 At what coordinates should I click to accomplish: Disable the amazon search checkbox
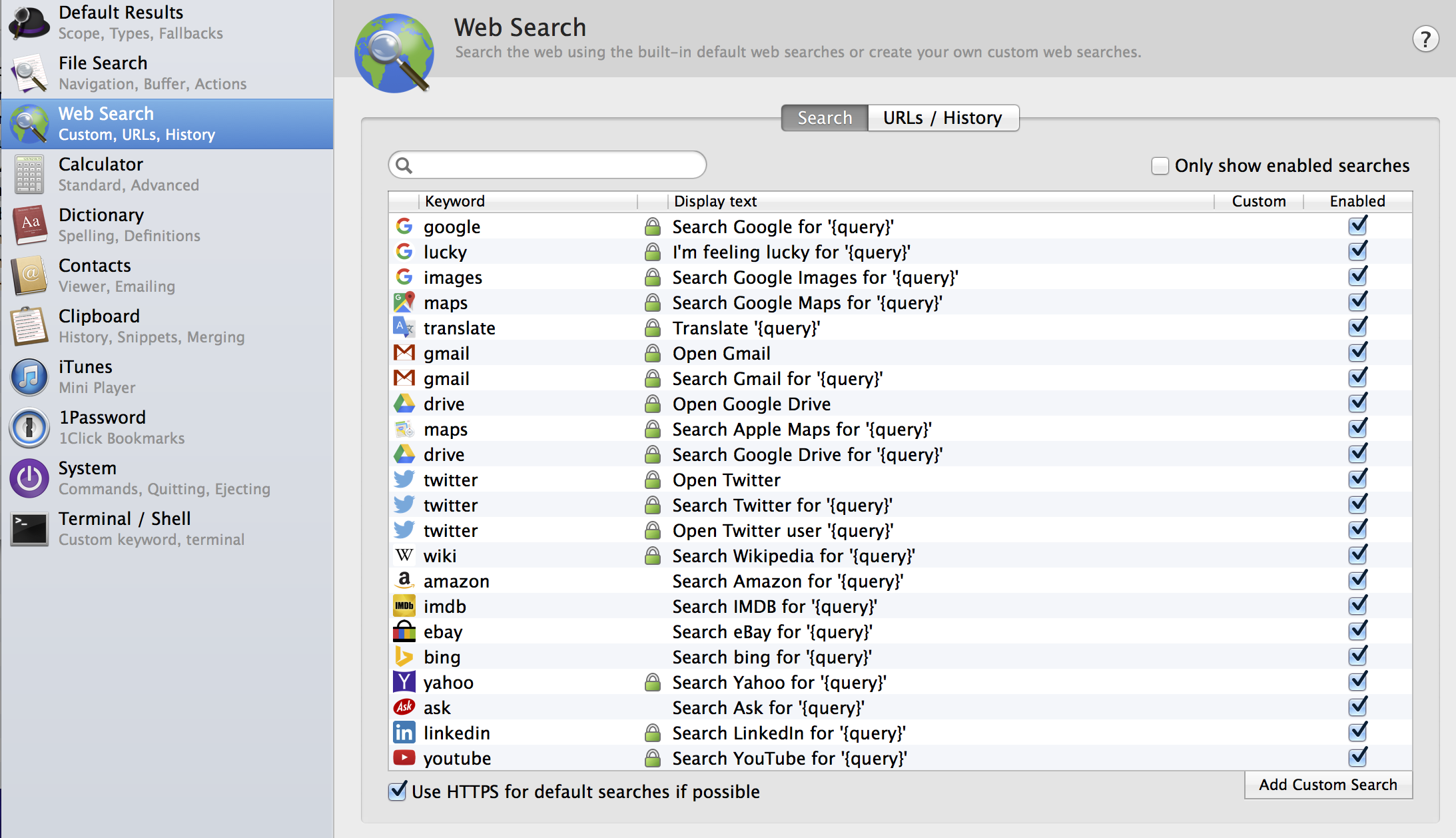pyautogui.click(x=1357, y=581)
